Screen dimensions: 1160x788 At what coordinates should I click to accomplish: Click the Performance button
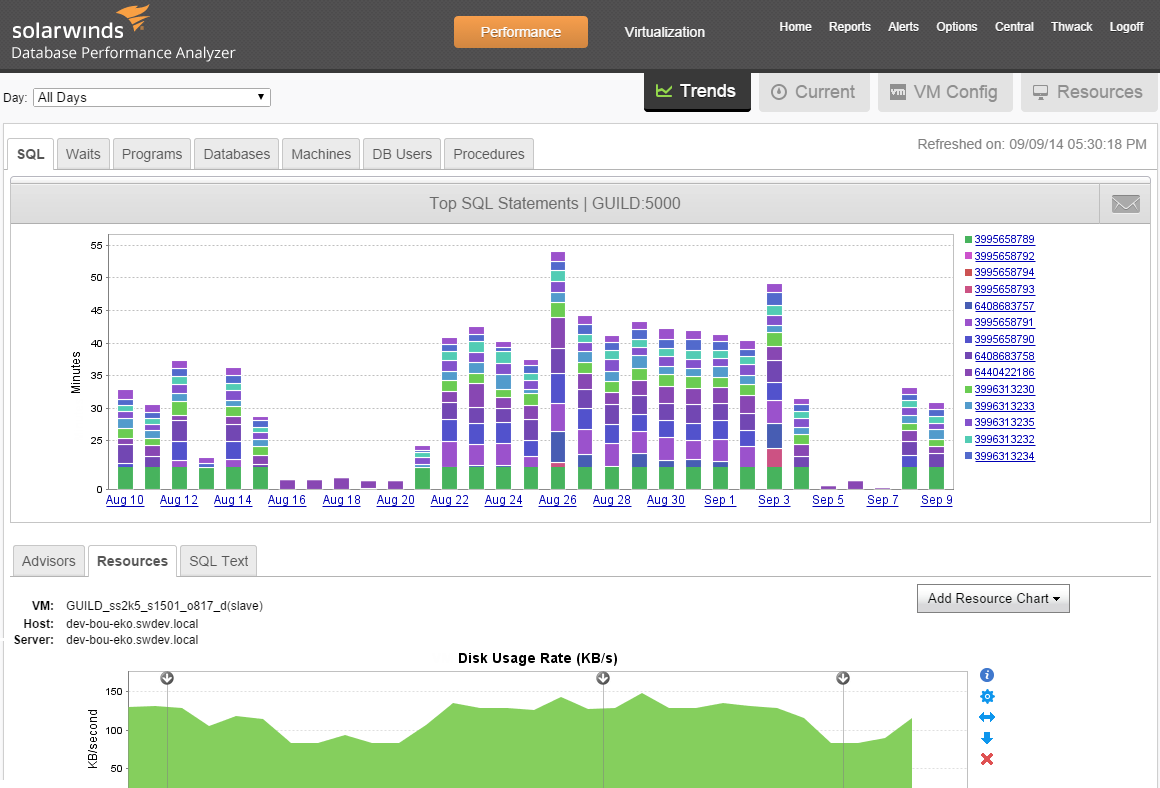(521, 32)
